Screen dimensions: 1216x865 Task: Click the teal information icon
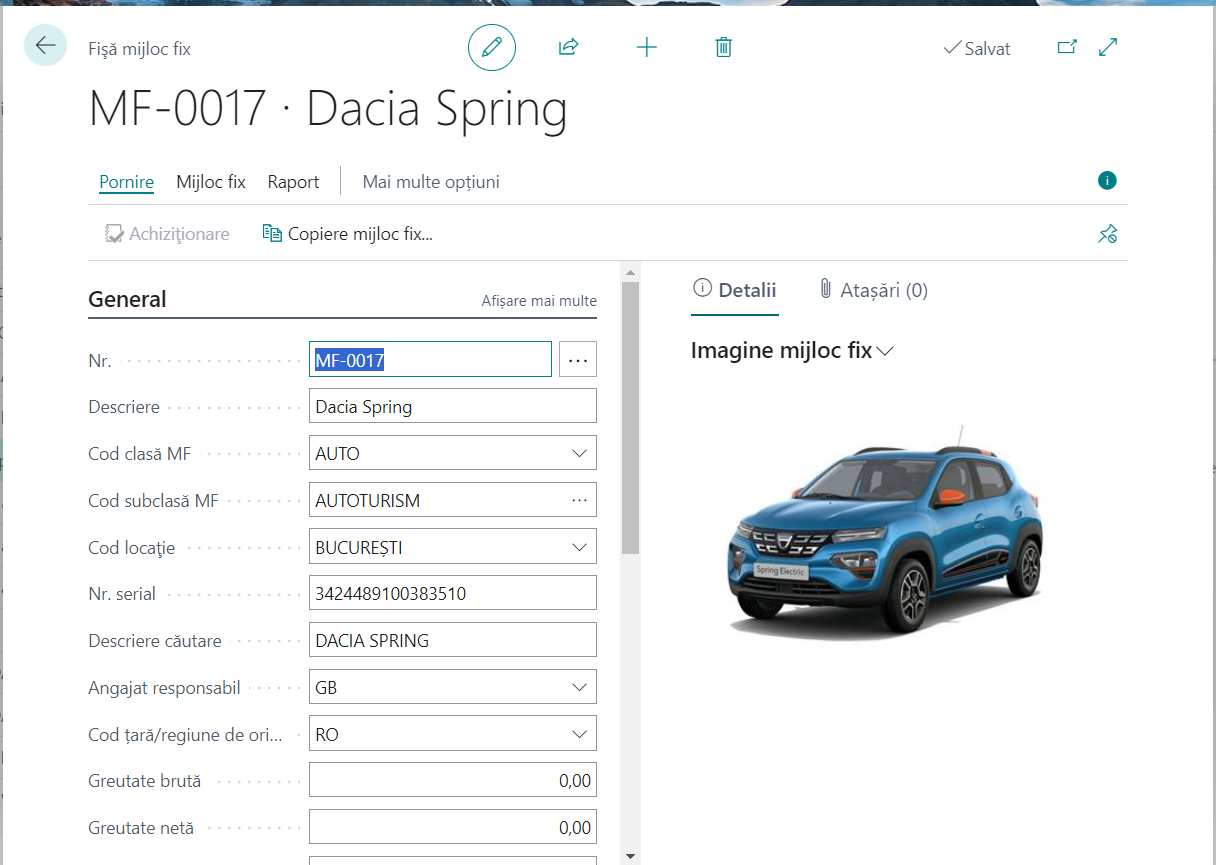coord(1106,181)
